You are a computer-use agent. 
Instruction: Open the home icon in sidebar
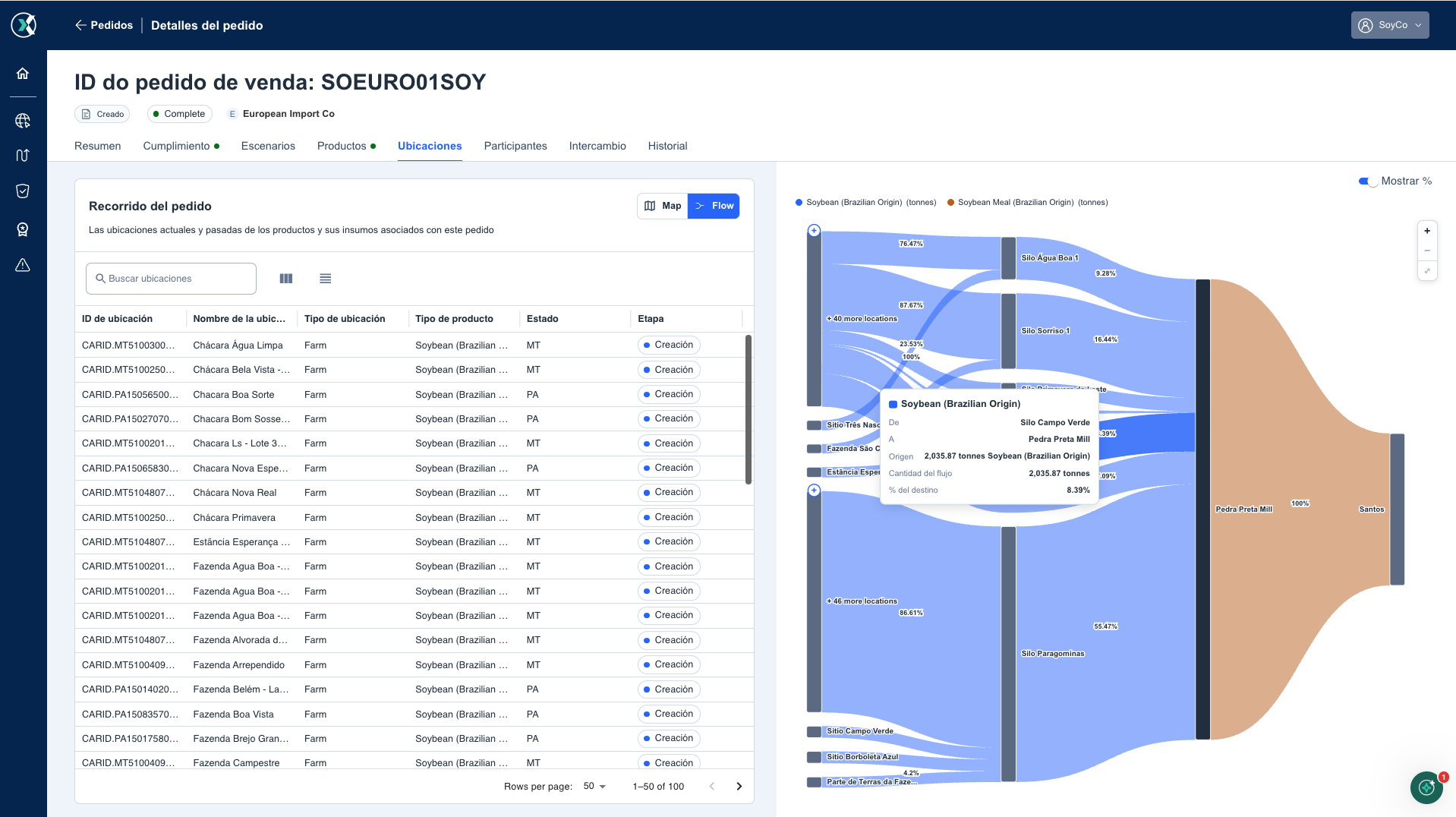[x=23, y=74]
